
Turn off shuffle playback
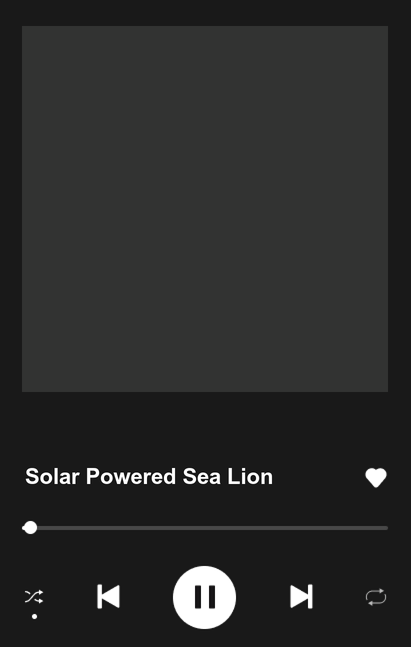(x=34, y=597)
